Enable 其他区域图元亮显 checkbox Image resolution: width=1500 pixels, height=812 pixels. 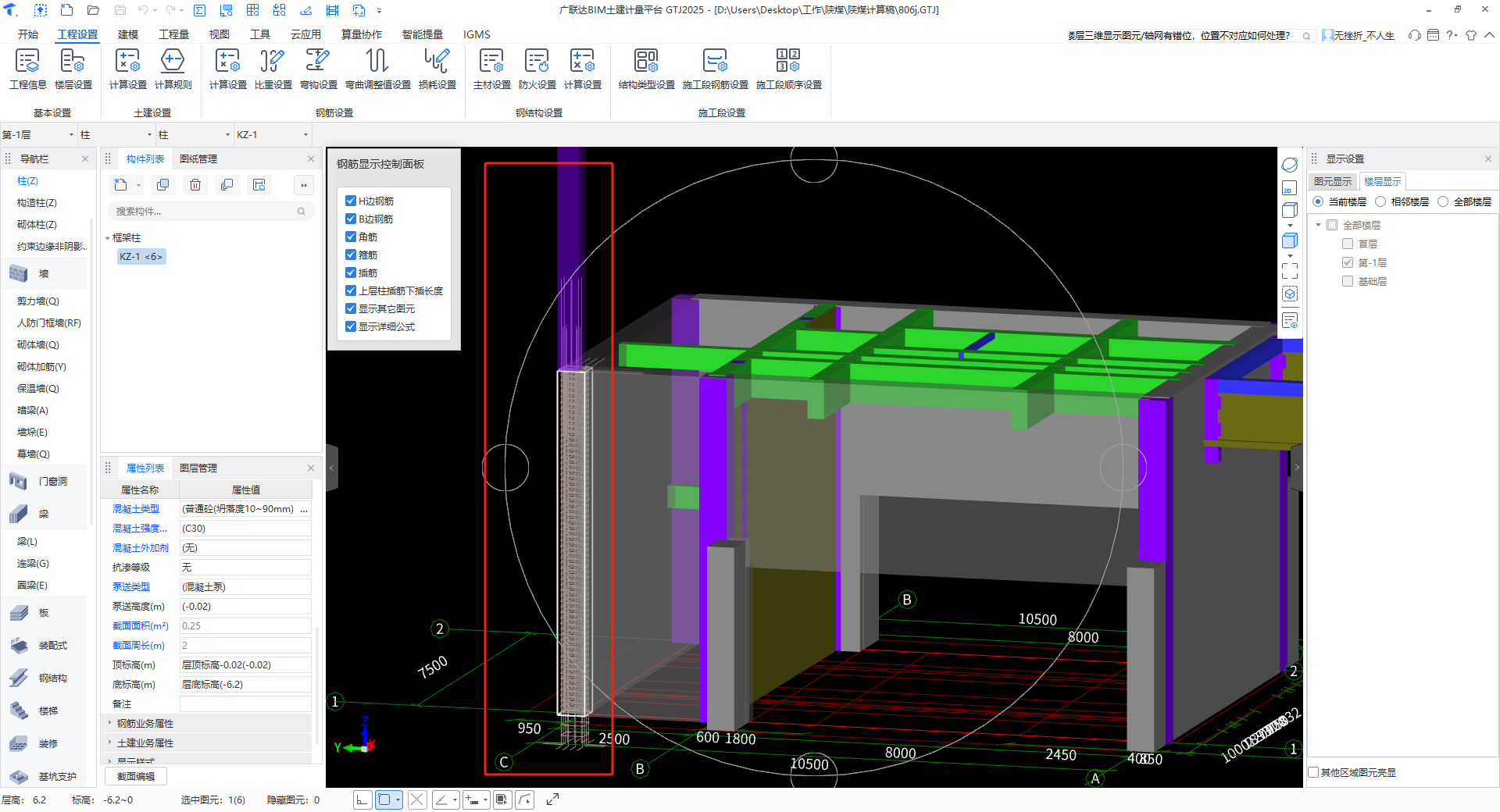pos(1314,772)
